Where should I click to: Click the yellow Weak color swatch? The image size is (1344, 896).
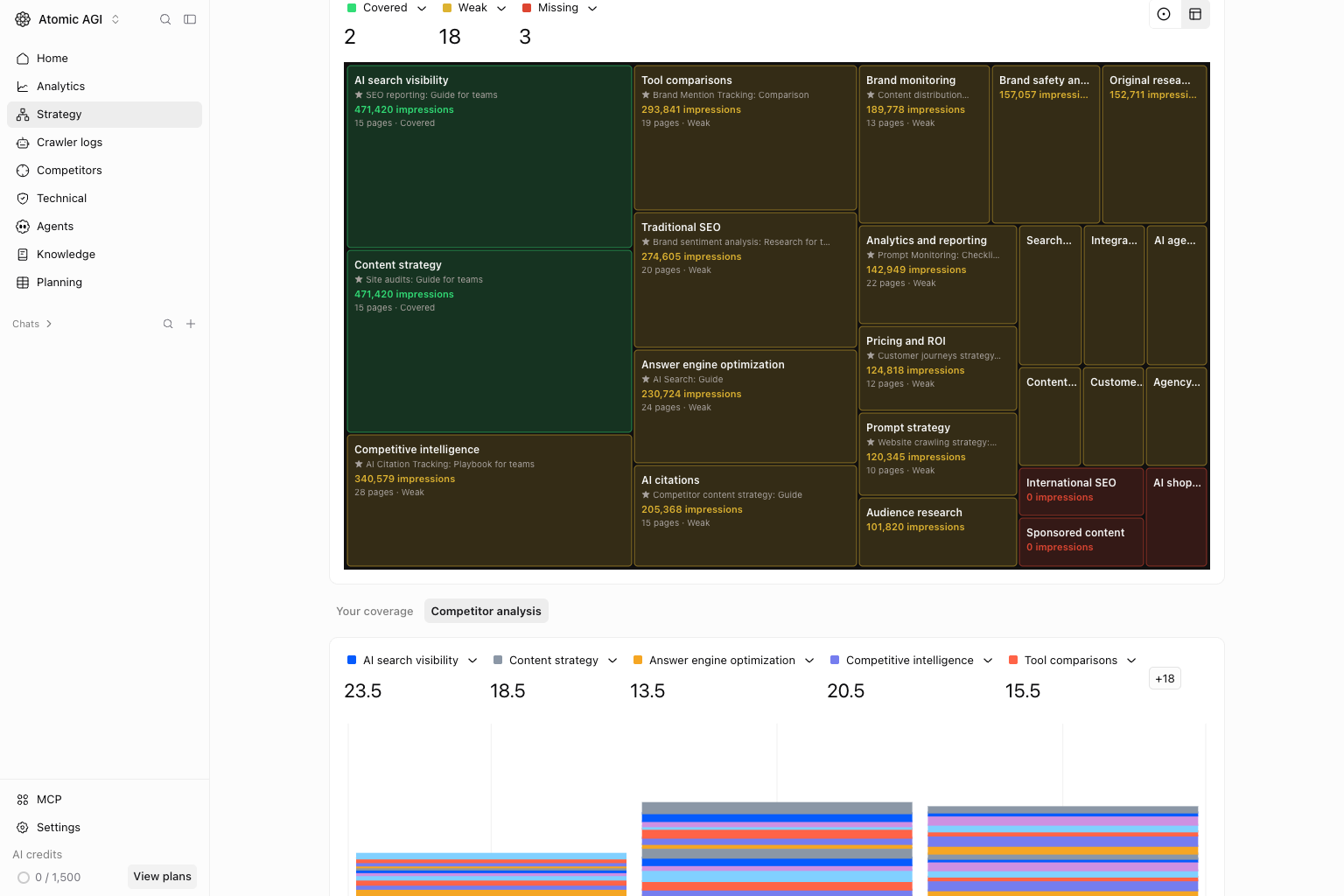pos(447,8)
